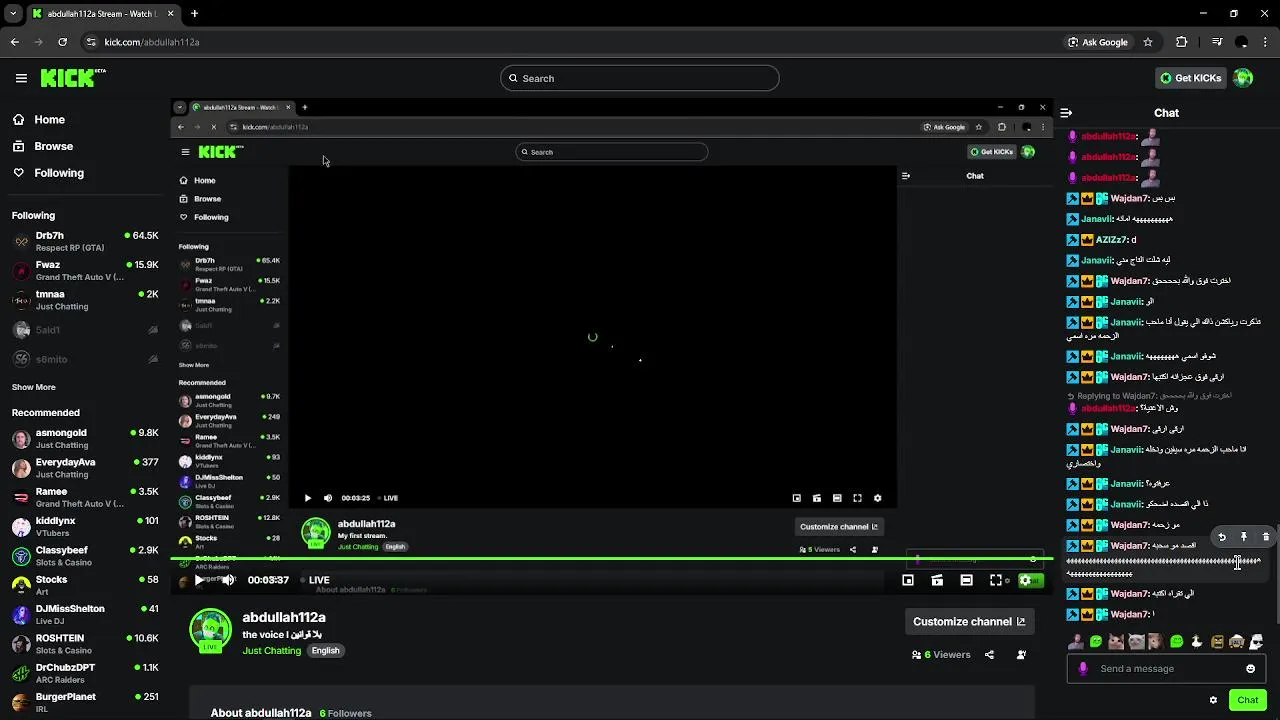1280x720 pixels.
Task: Open your profile avatar beside Get KICKs
Action: (x=1243, y=78)
